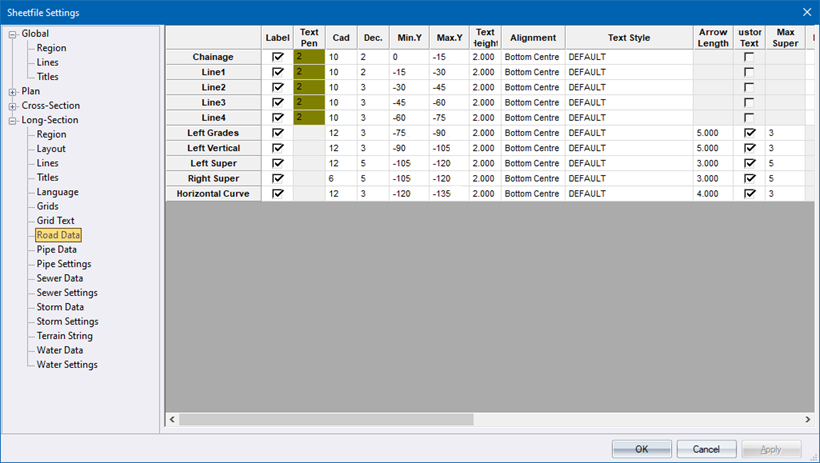Collapse the Global tree node
The height and width of the screenshot is (463, 820).
click(x=13, y=34)
